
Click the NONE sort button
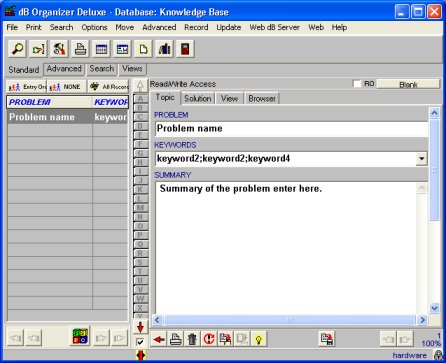tap(66, 87)
